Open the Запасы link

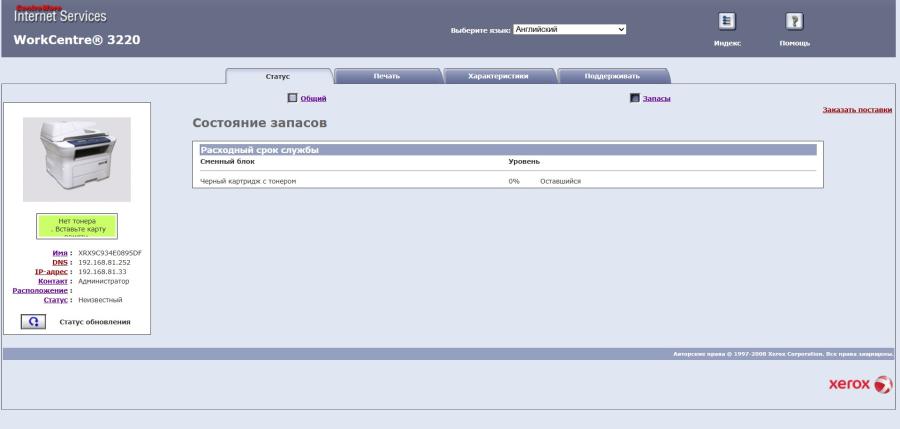657,98
